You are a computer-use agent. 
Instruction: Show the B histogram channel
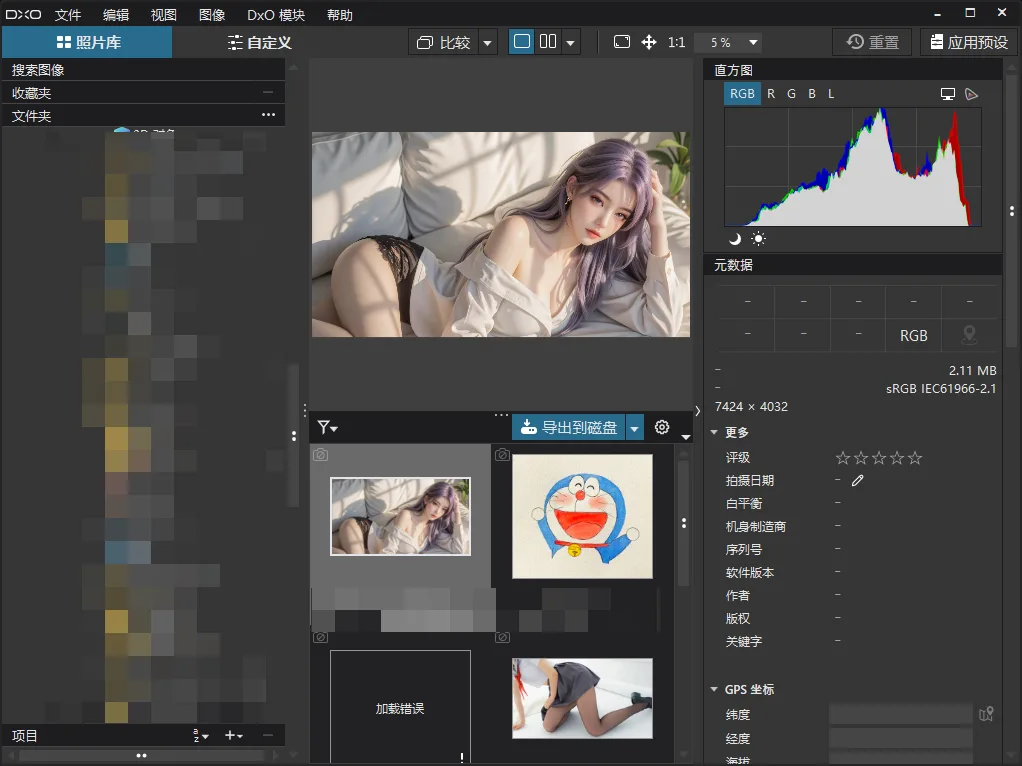click(811, 94)
